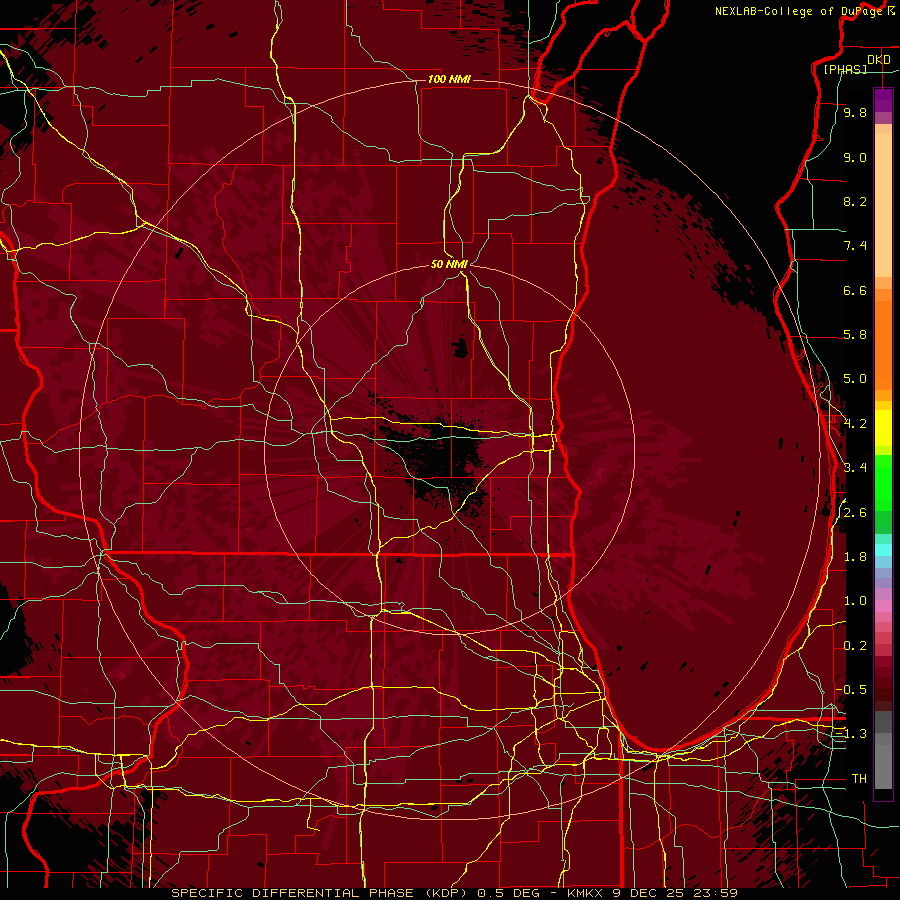Select the gray segment near TH
This screenshot has width=900, height=900.
coord(883,769)
